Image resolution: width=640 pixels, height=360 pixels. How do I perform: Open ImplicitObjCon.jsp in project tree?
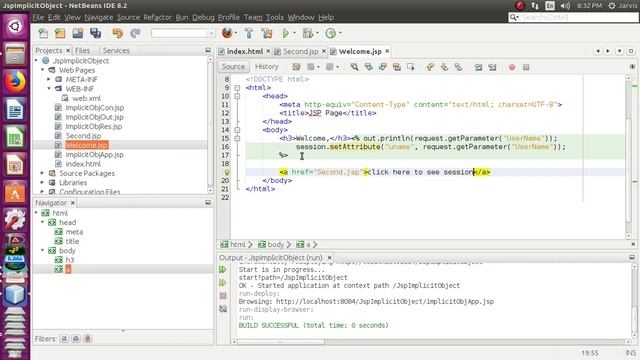tap(95, 107)
